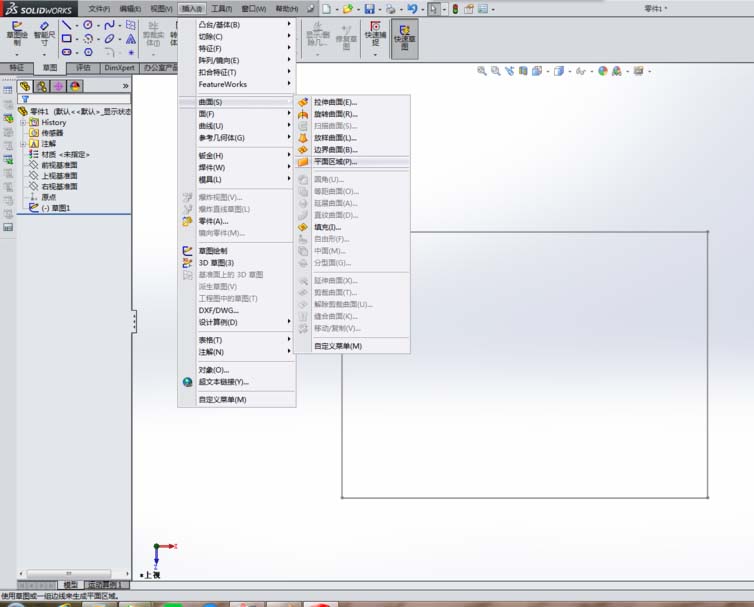Select the Corner Rectangle sketch tool
754x607 pixels.
[67, 38]
